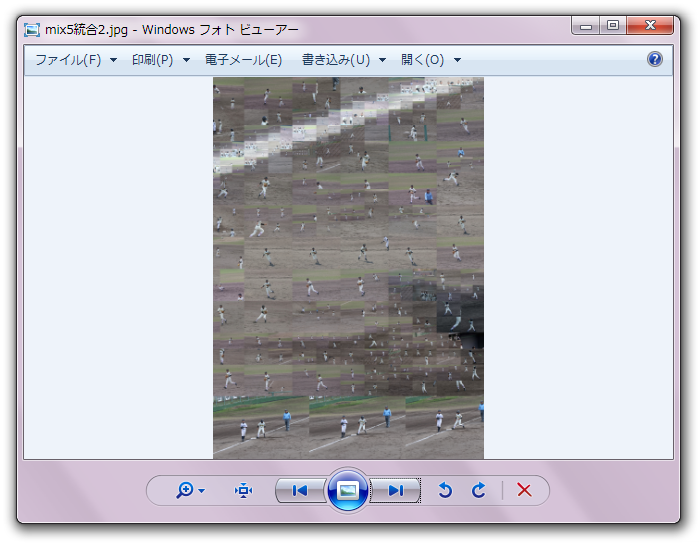Viewport: 700px width, 550px height.
Task: Close the Windows フォト ビューアー window
Action: click(650, 25)
